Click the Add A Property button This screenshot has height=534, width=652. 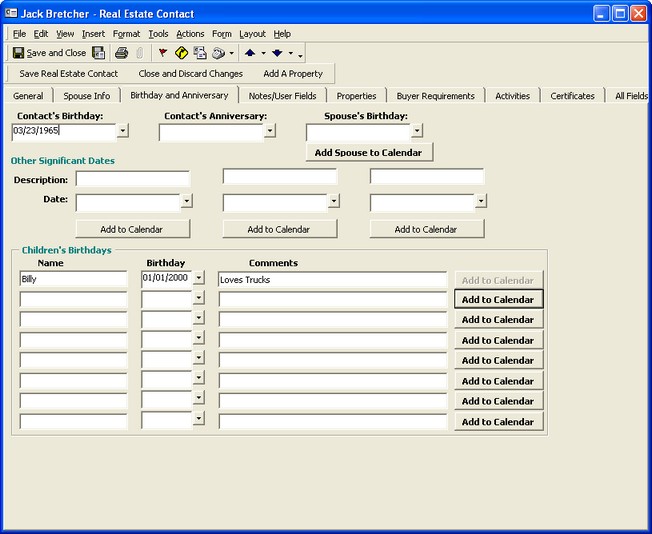pyautogui.click(x=293, y=74)
